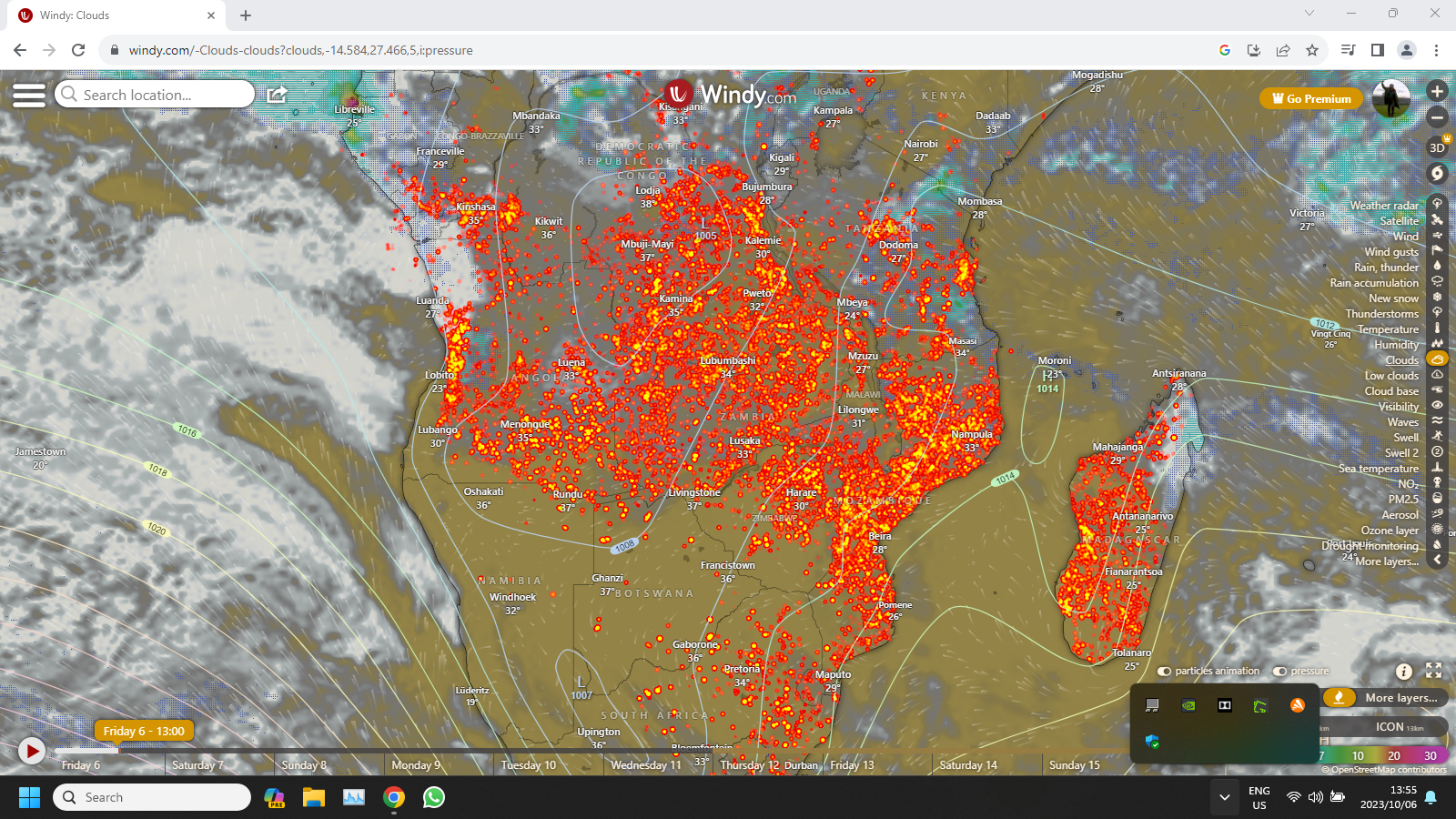Select the Weather radar layer icon

[1438, 205]
